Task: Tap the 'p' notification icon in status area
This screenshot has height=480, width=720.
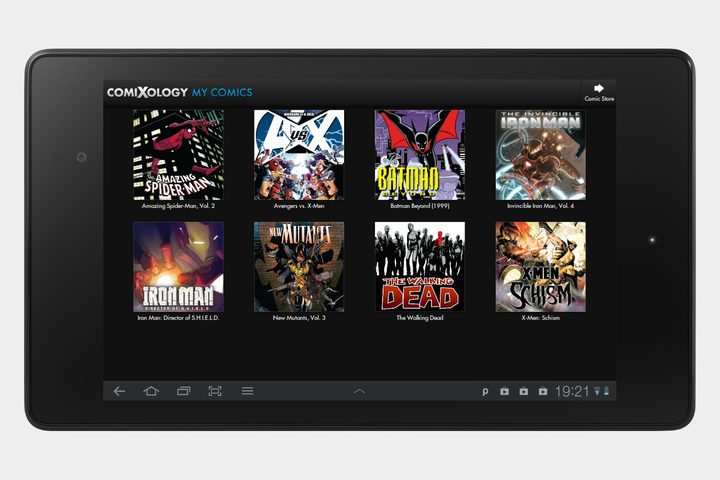Action: click(x=485, y=391)
